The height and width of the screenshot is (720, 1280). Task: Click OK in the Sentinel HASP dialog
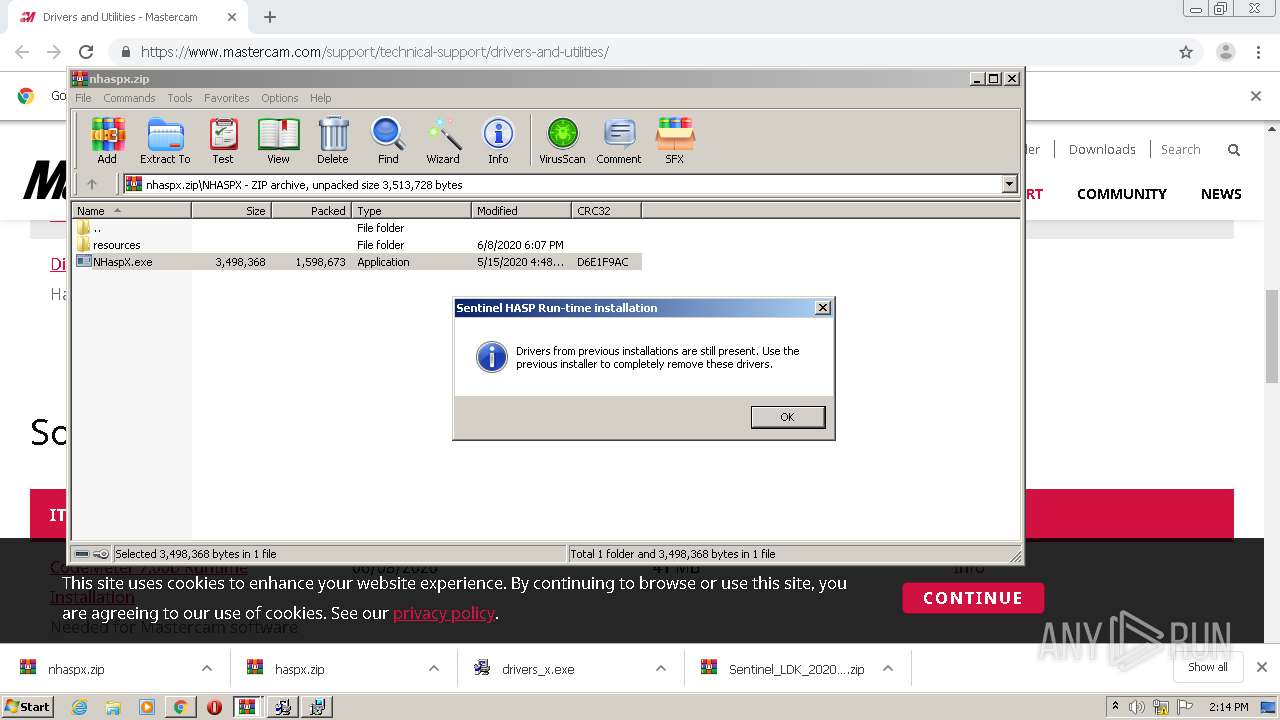coord(788,417)
